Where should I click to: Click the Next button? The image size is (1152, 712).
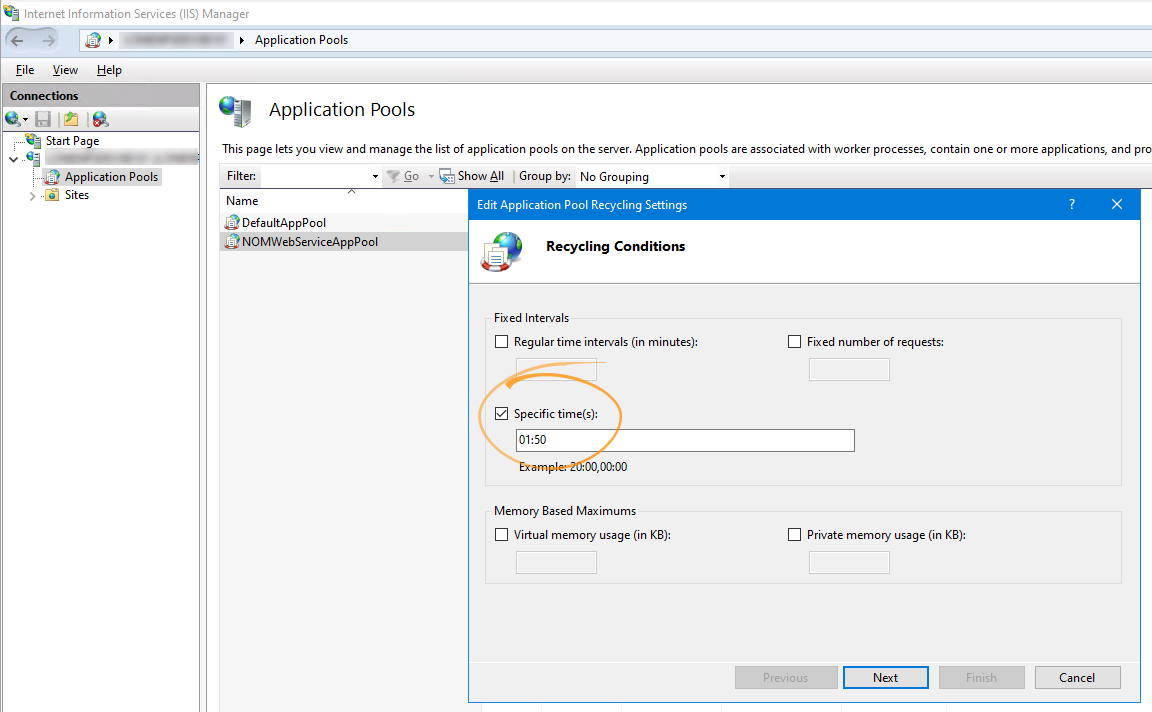point(885,677)
